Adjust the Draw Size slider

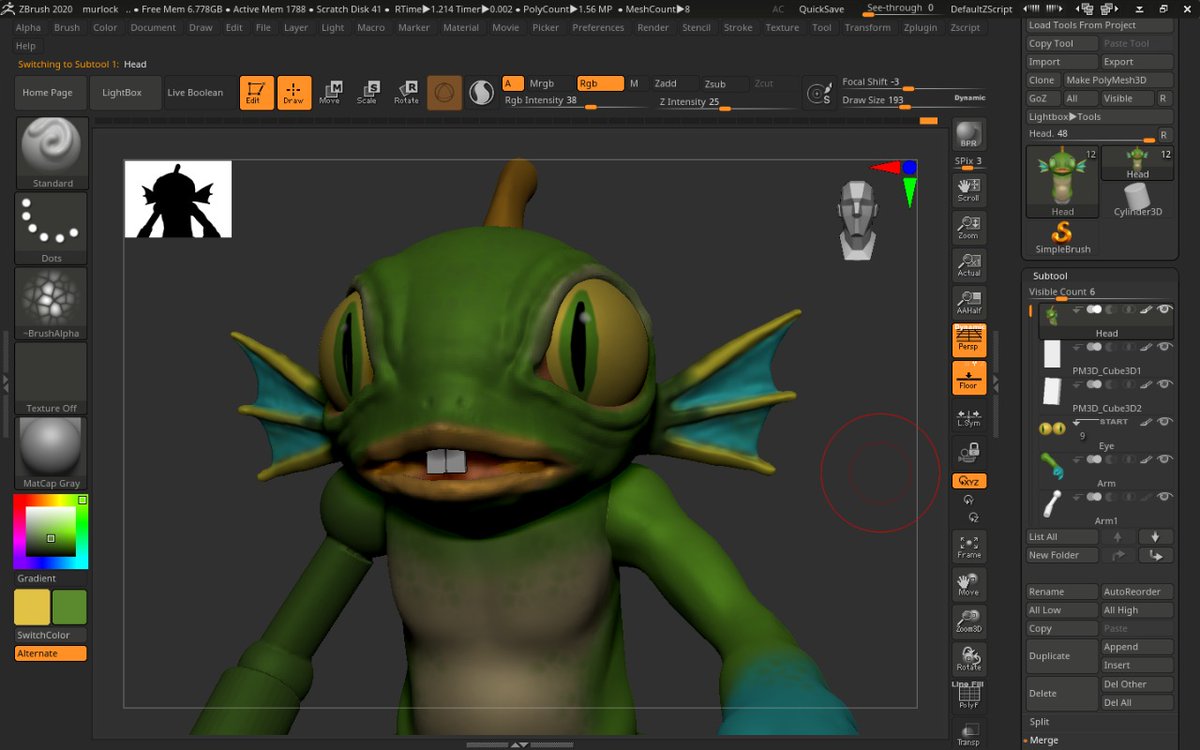coord(913,101)
